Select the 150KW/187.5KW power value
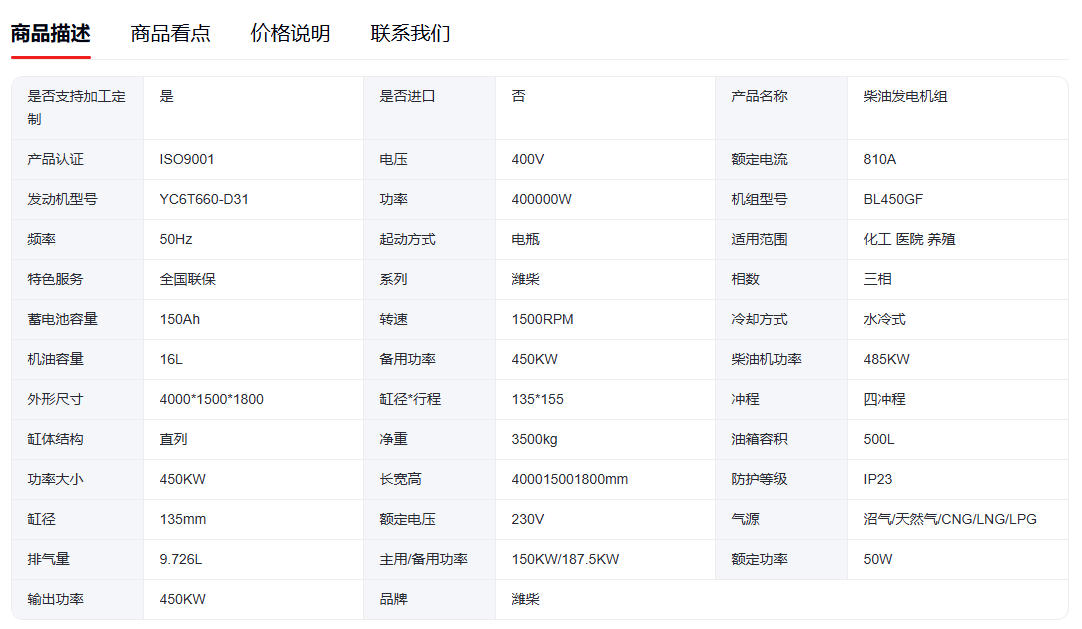The height and width of the screenshot is (629, 1082). coord(565,559)
